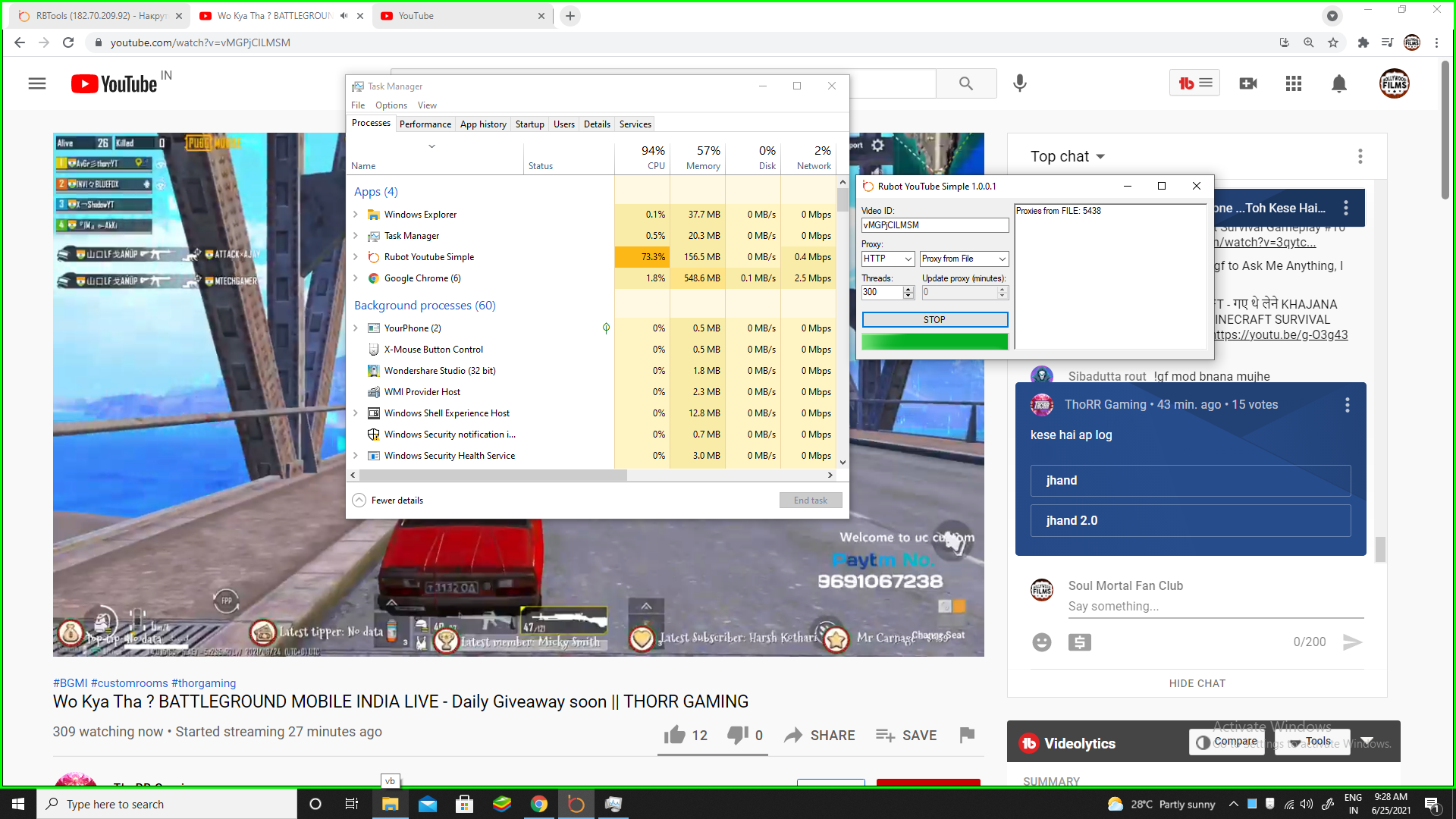Select poll option jhand

coord(1190,480)
